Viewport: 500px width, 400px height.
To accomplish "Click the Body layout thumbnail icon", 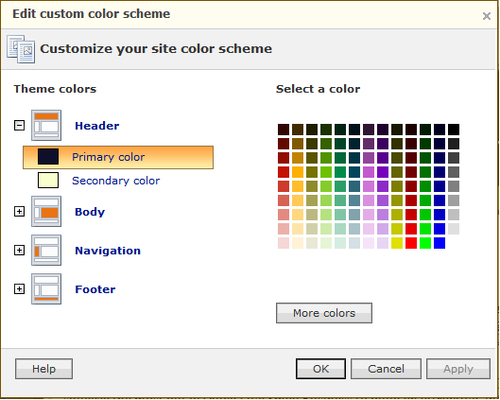I will tap(46, 211).
